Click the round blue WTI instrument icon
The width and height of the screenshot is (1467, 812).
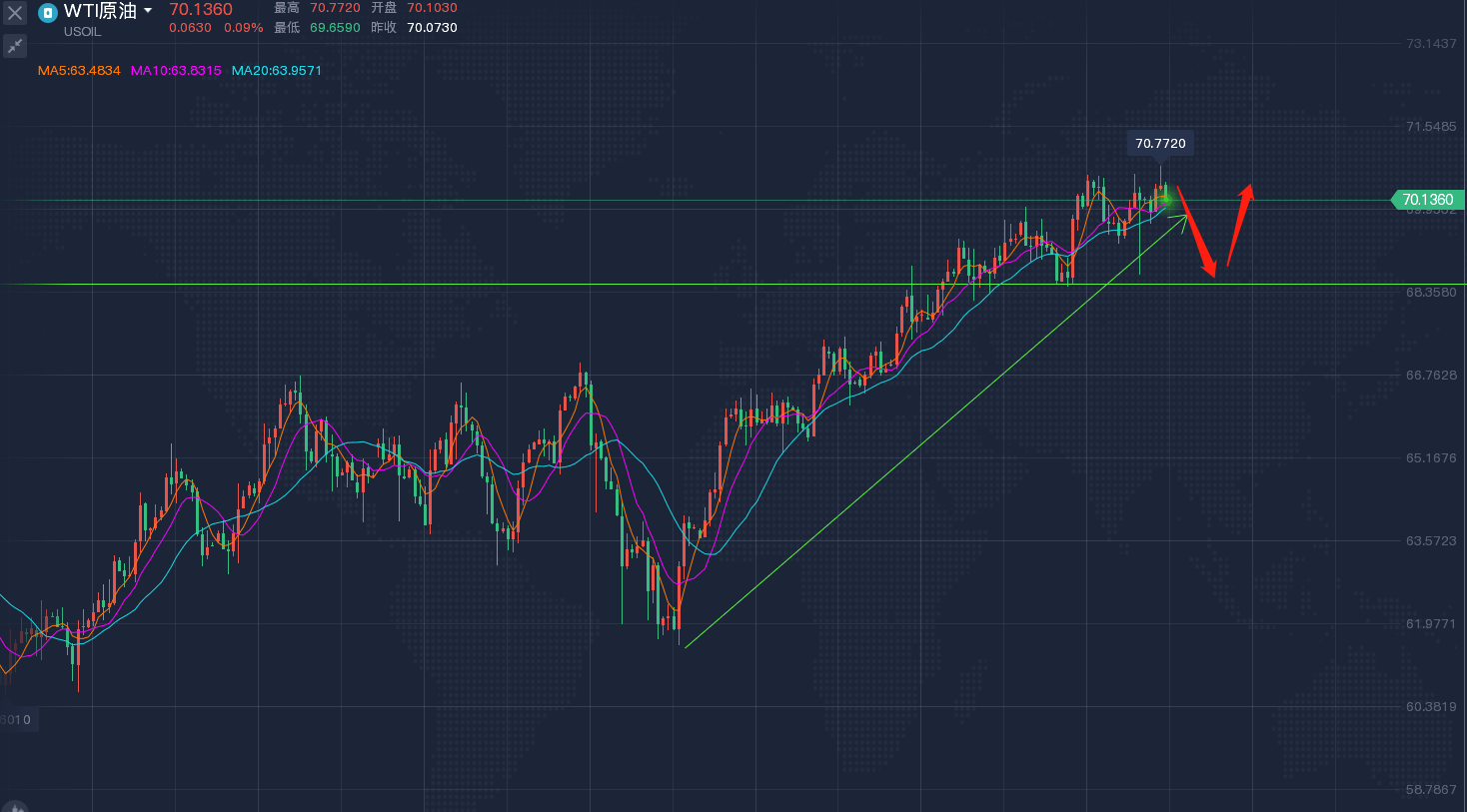click(x=47, y=13)
